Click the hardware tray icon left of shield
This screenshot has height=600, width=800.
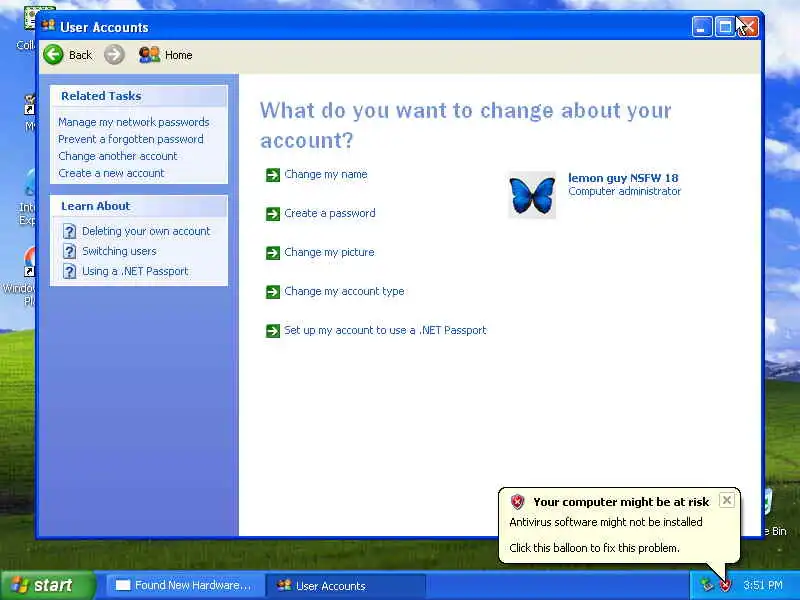[x=706, y=585]
